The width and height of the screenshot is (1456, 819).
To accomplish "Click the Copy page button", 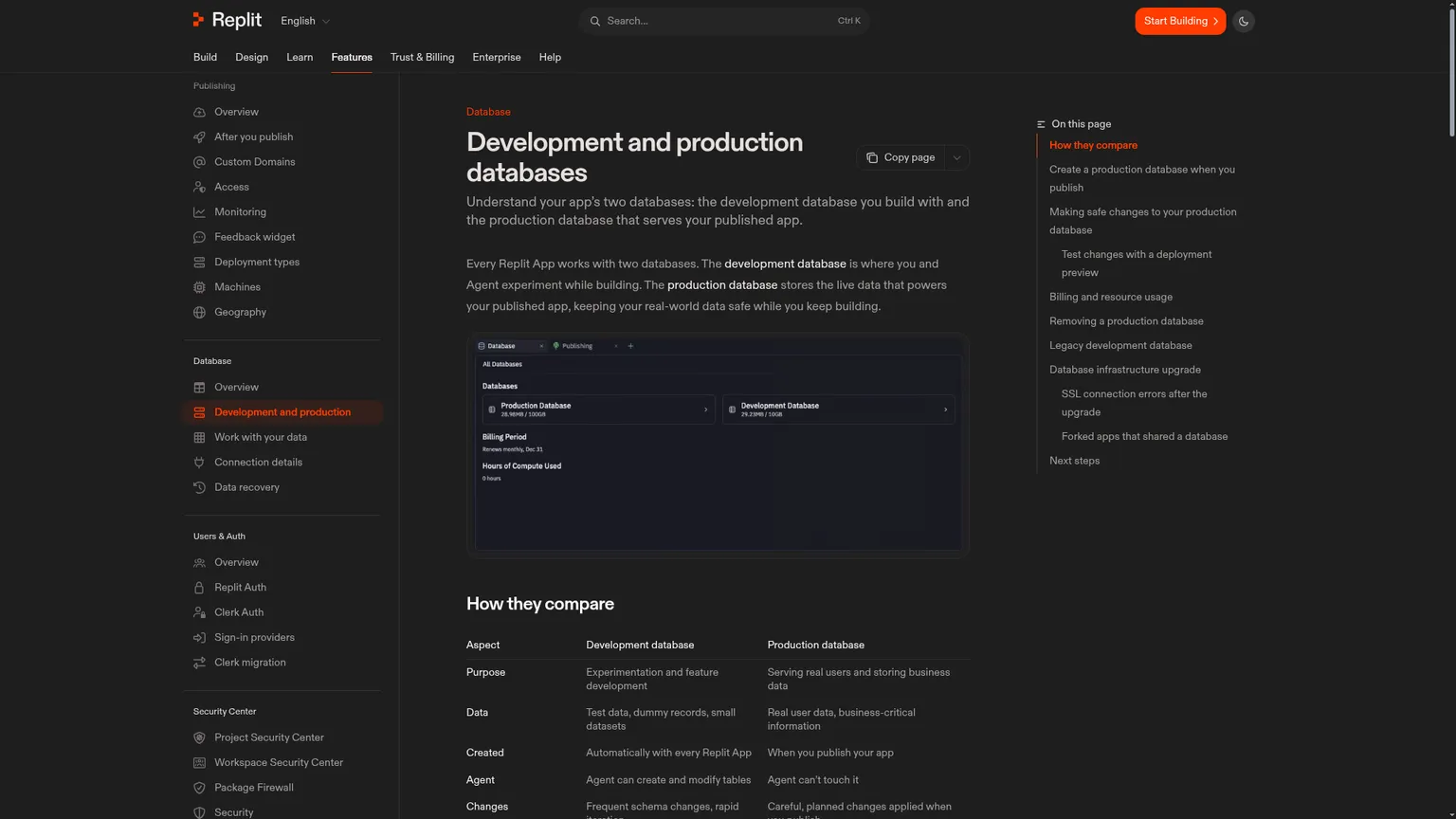I will tap(901, 157).
